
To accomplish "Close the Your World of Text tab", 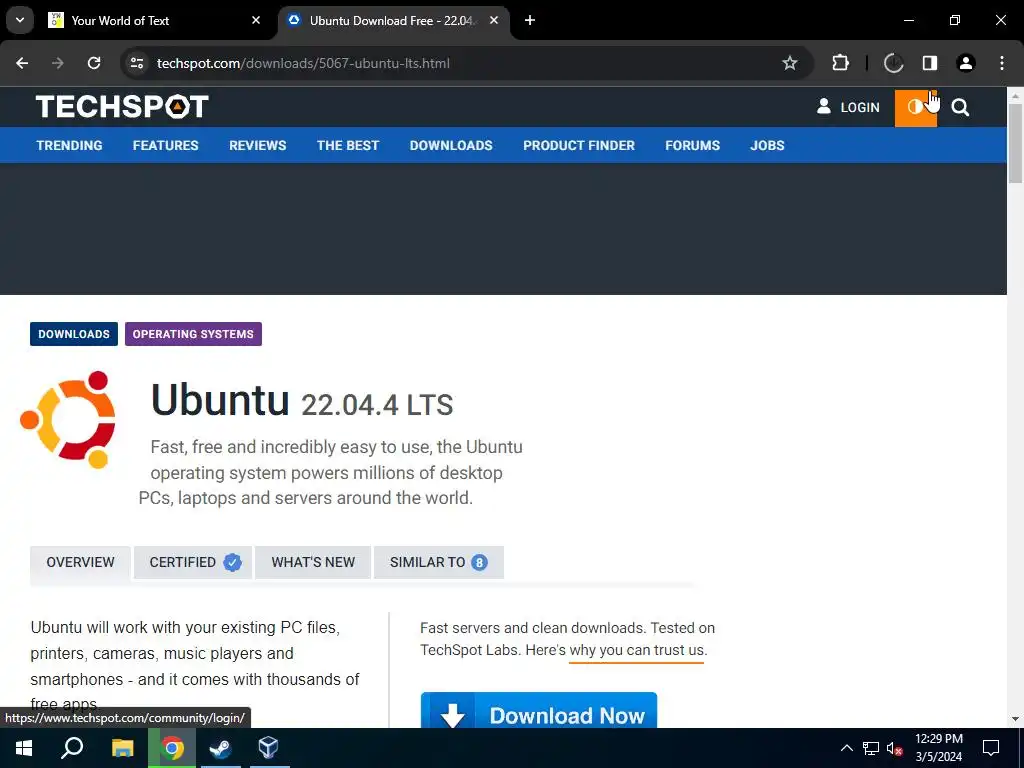I will 256,20.
